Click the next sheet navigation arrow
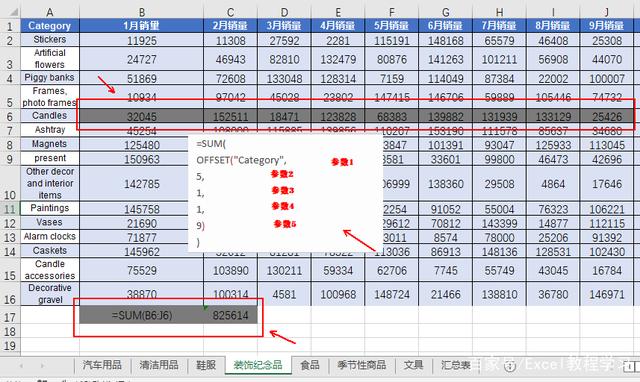This screenshot has height=382, width=640. click(42, 366)
